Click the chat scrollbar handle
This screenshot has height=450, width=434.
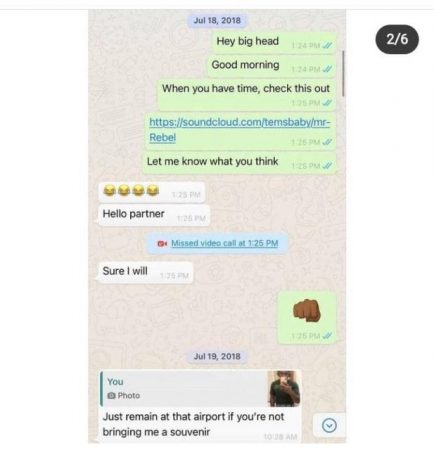point(343,73)
